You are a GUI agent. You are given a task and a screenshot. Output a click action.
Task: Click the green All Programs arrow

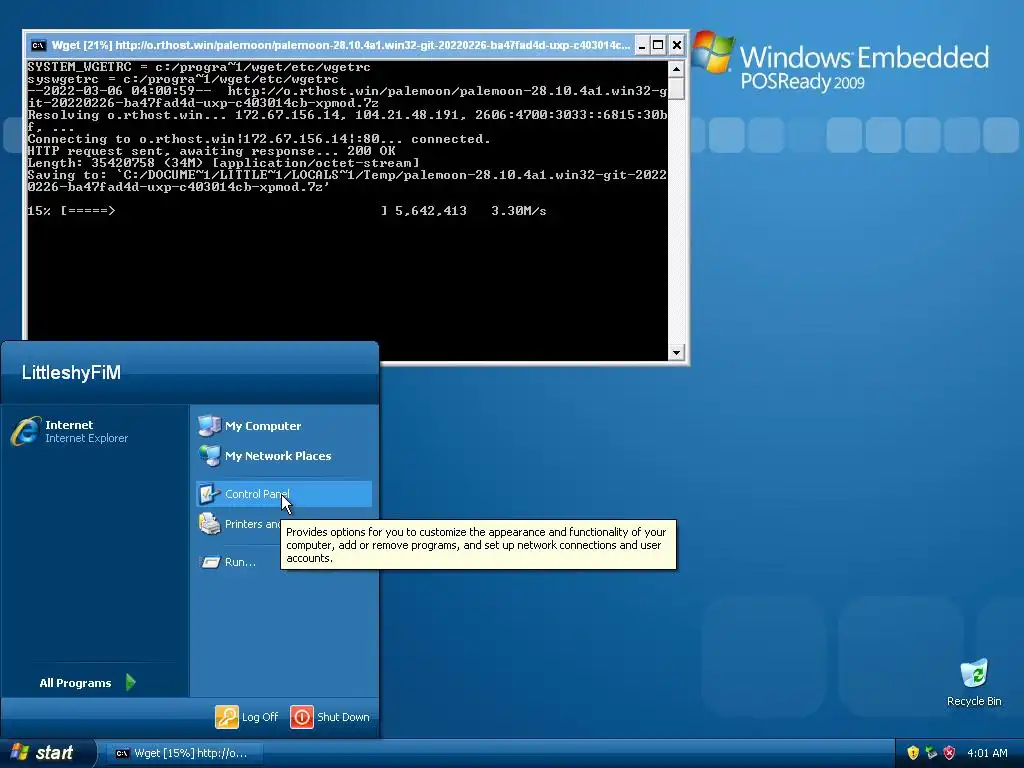(x=131, y=682)
